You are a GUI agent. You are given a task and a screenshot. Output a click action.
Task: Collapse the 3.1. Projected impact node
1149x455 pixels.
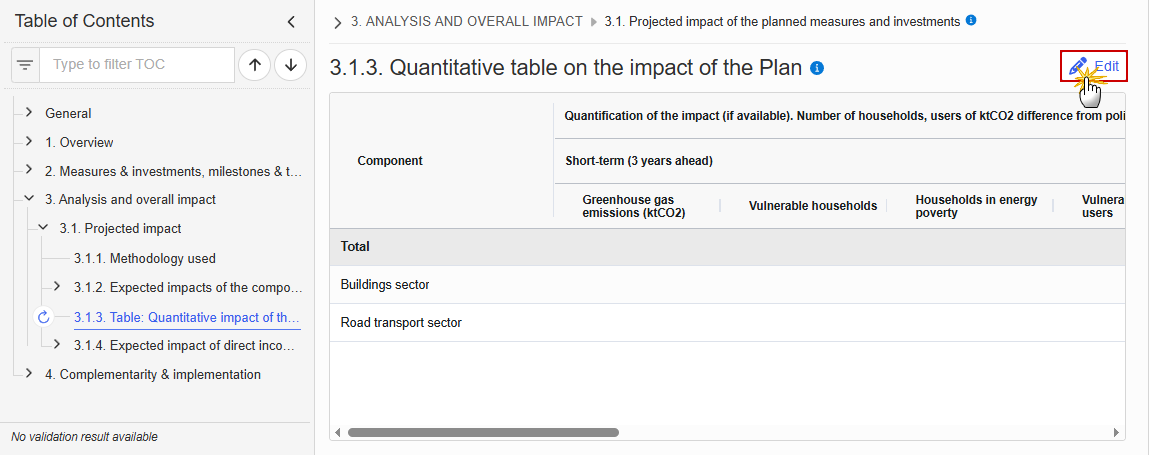pos(43,228)
